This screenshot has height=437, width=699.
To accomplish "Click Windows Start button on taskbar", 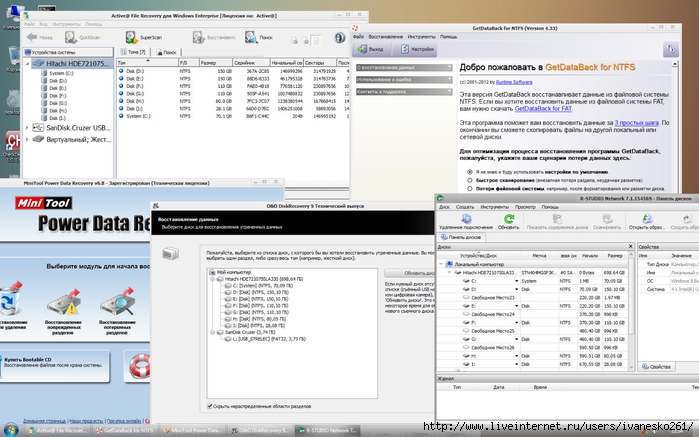I will coord(11,431).
